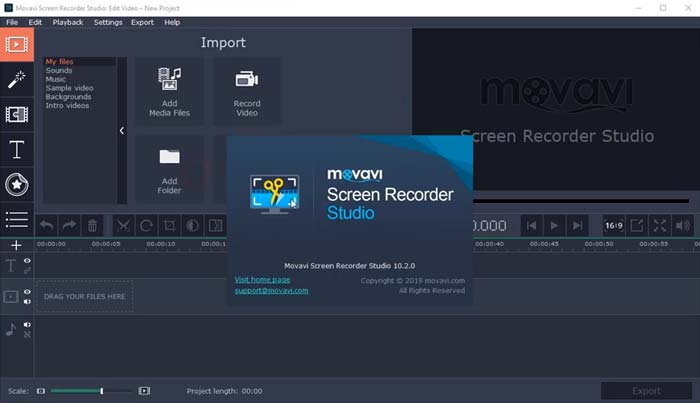
Task: Mute the audio track
Action: pyautogui.click(x=27, y=325)
